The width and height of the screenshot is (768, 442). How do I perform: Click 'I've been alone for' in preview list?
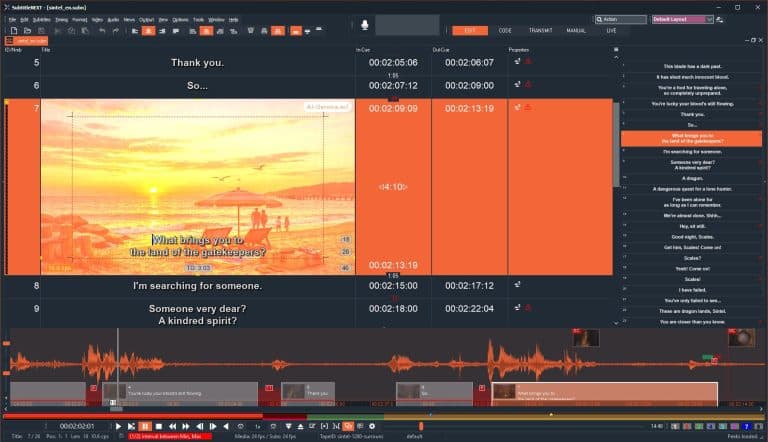point(692,199)
